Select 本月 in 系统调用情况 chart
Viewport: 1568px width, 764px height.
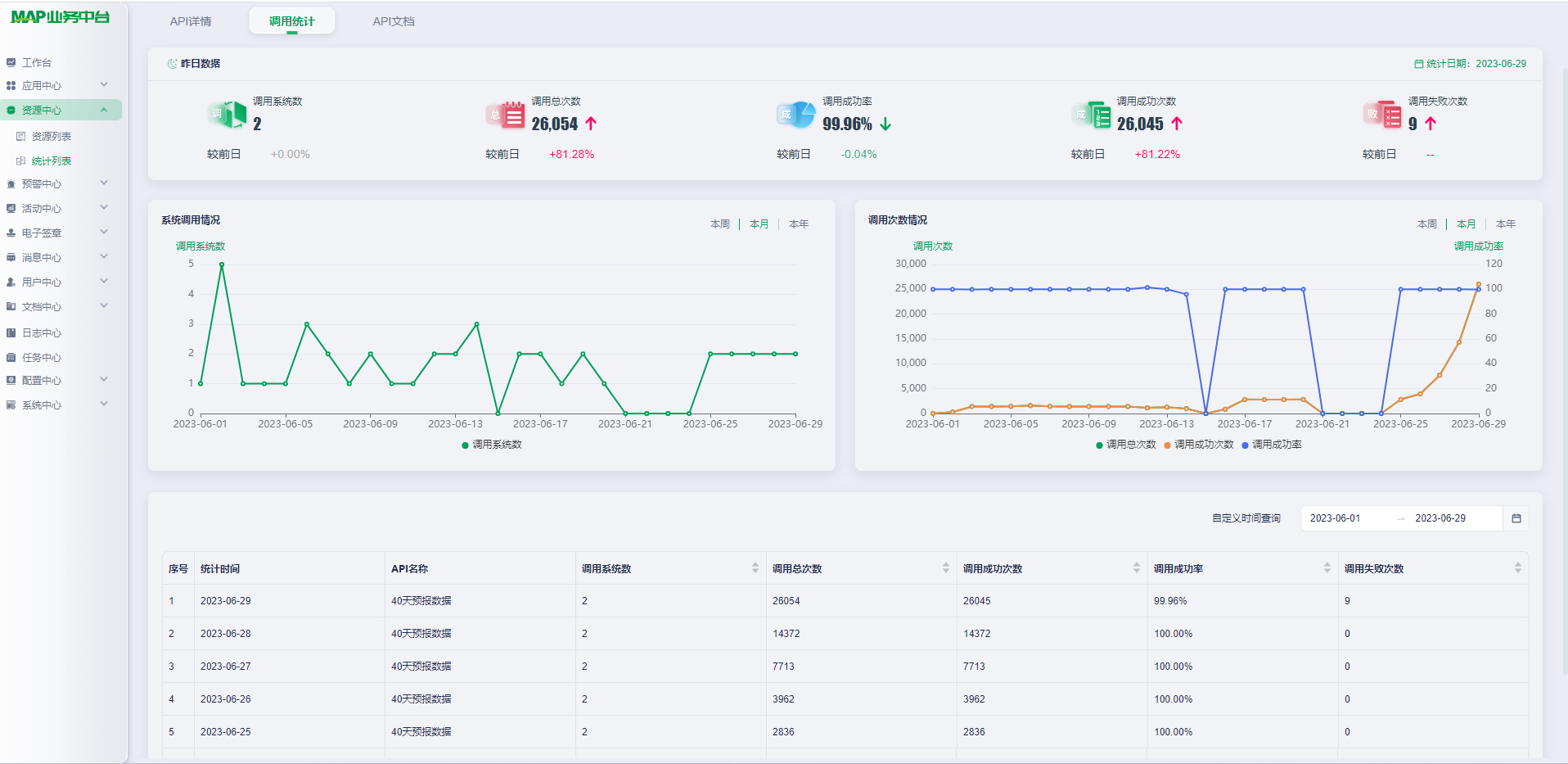(x=759, y=224)
